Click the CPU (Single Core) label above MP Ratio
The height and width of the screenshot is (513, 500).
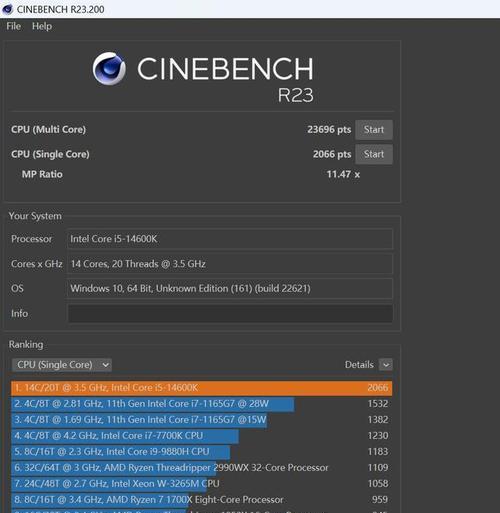[50, 154]
